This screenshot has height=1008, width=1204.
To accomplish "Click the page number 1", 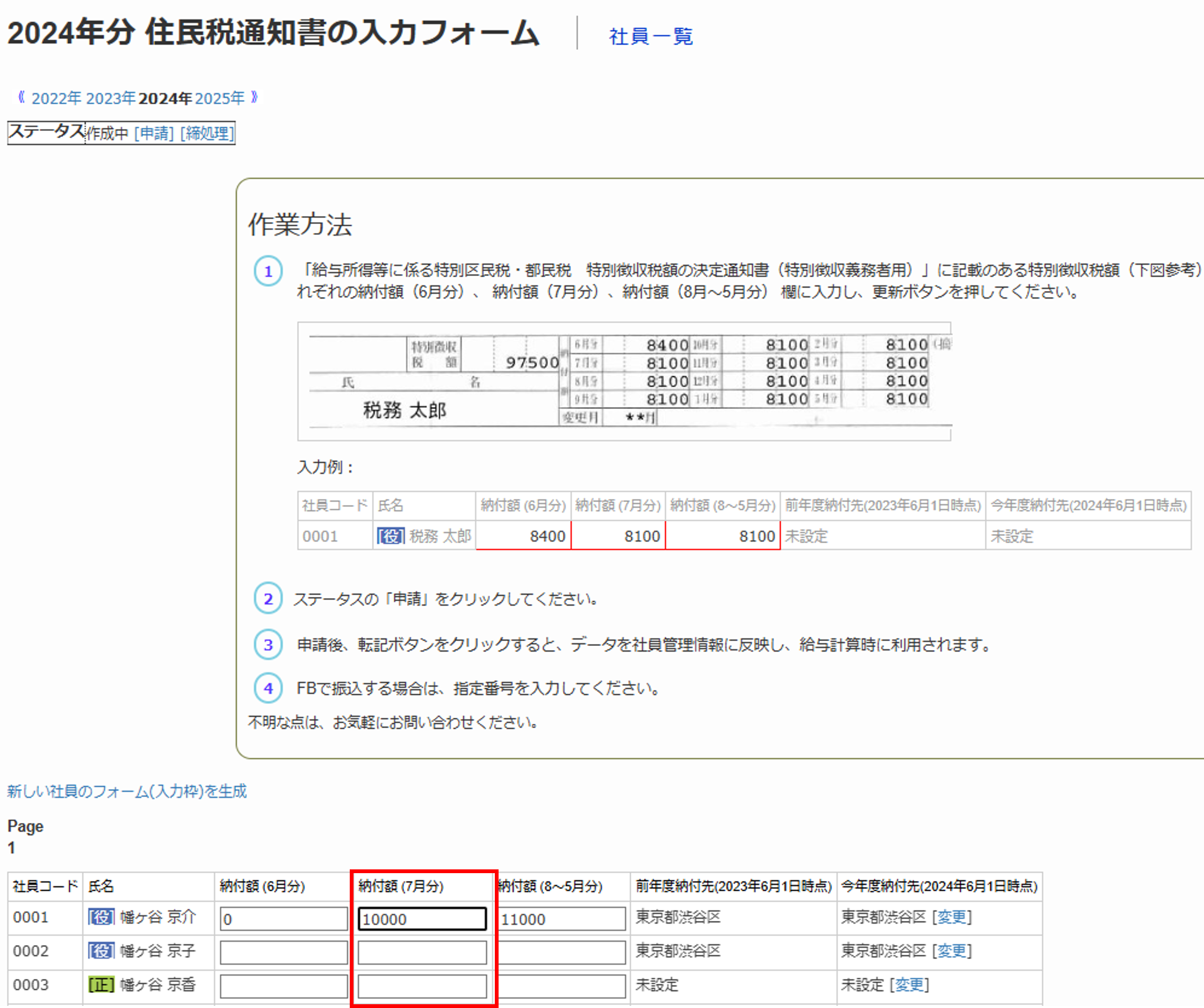I will [11, 848].
